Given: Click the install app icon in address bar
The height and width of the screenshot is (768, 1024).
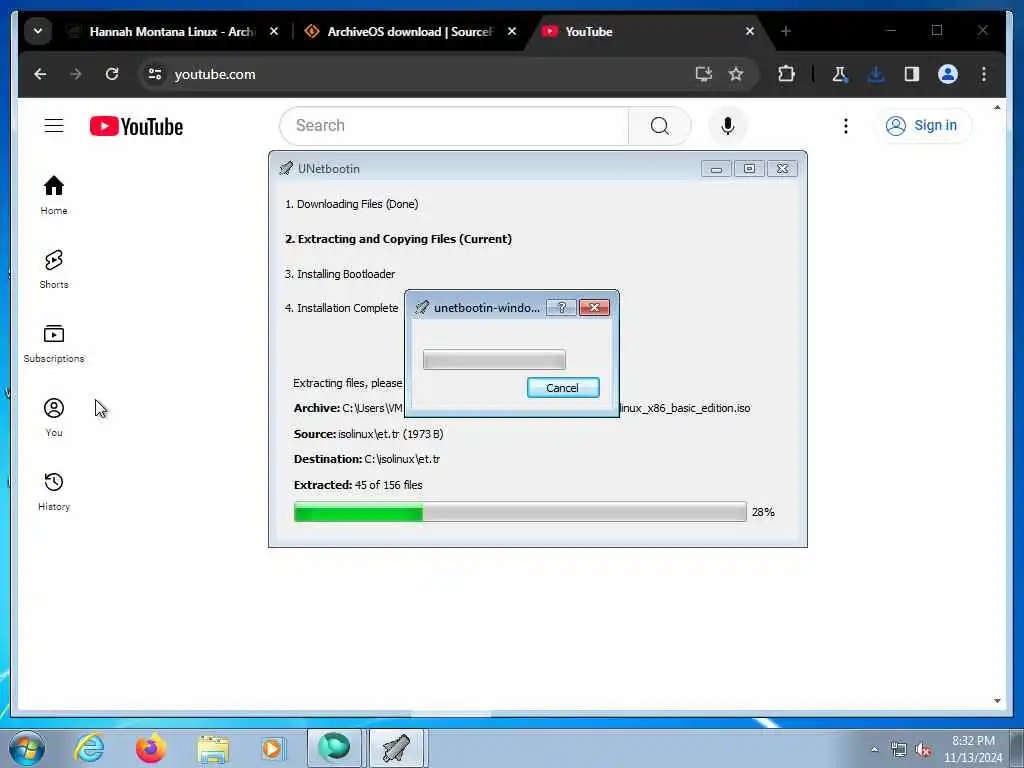Looking at the screenshot, I should point(703,74).
